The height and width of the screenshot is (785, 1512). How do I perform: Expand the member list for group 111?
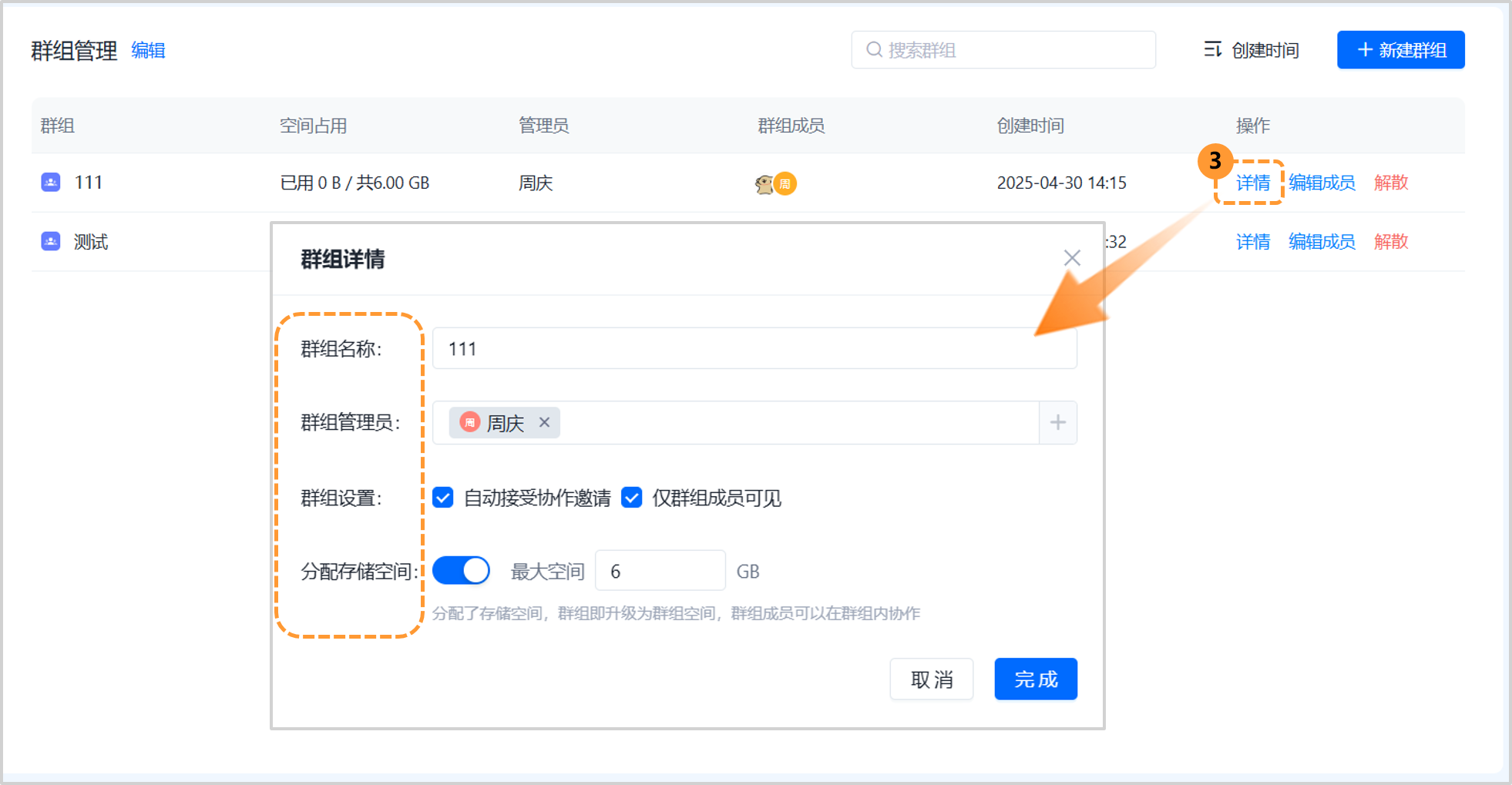point(785,184)
